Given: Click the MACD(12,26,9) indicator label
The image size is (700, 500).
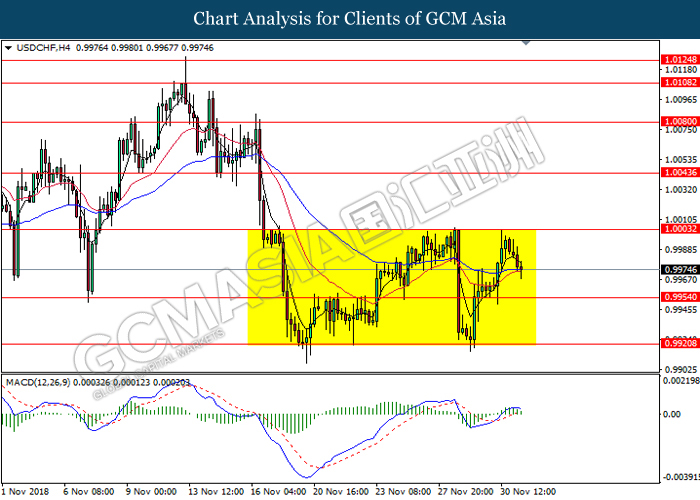Looking at the screenshot, I should 38,383.
